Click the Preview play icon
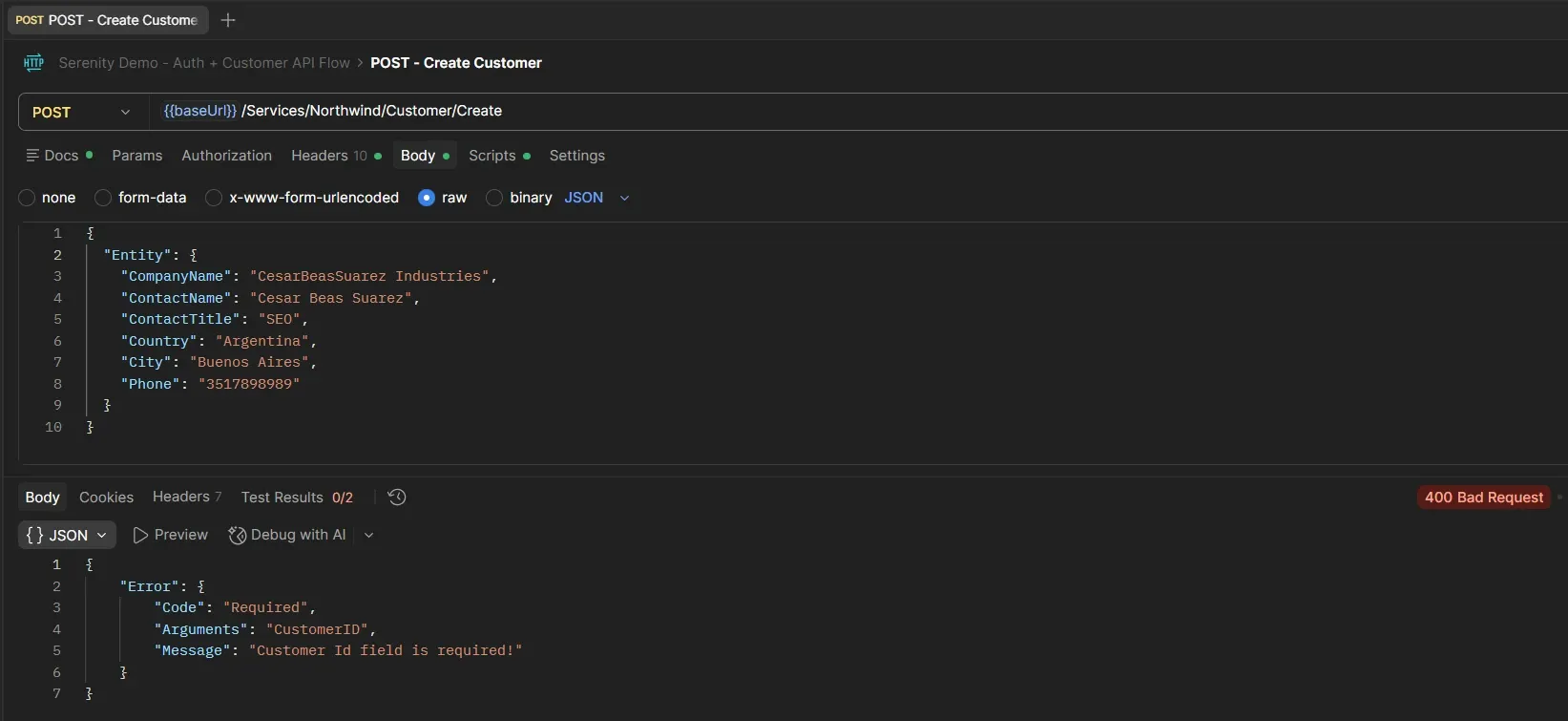 pos(140,535)
